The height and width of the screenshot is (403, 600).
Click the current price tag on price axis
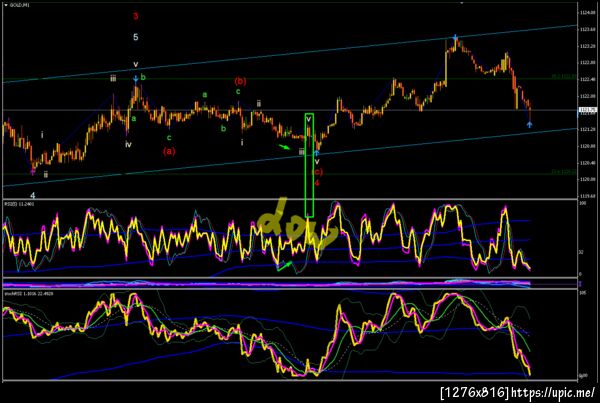588,110
